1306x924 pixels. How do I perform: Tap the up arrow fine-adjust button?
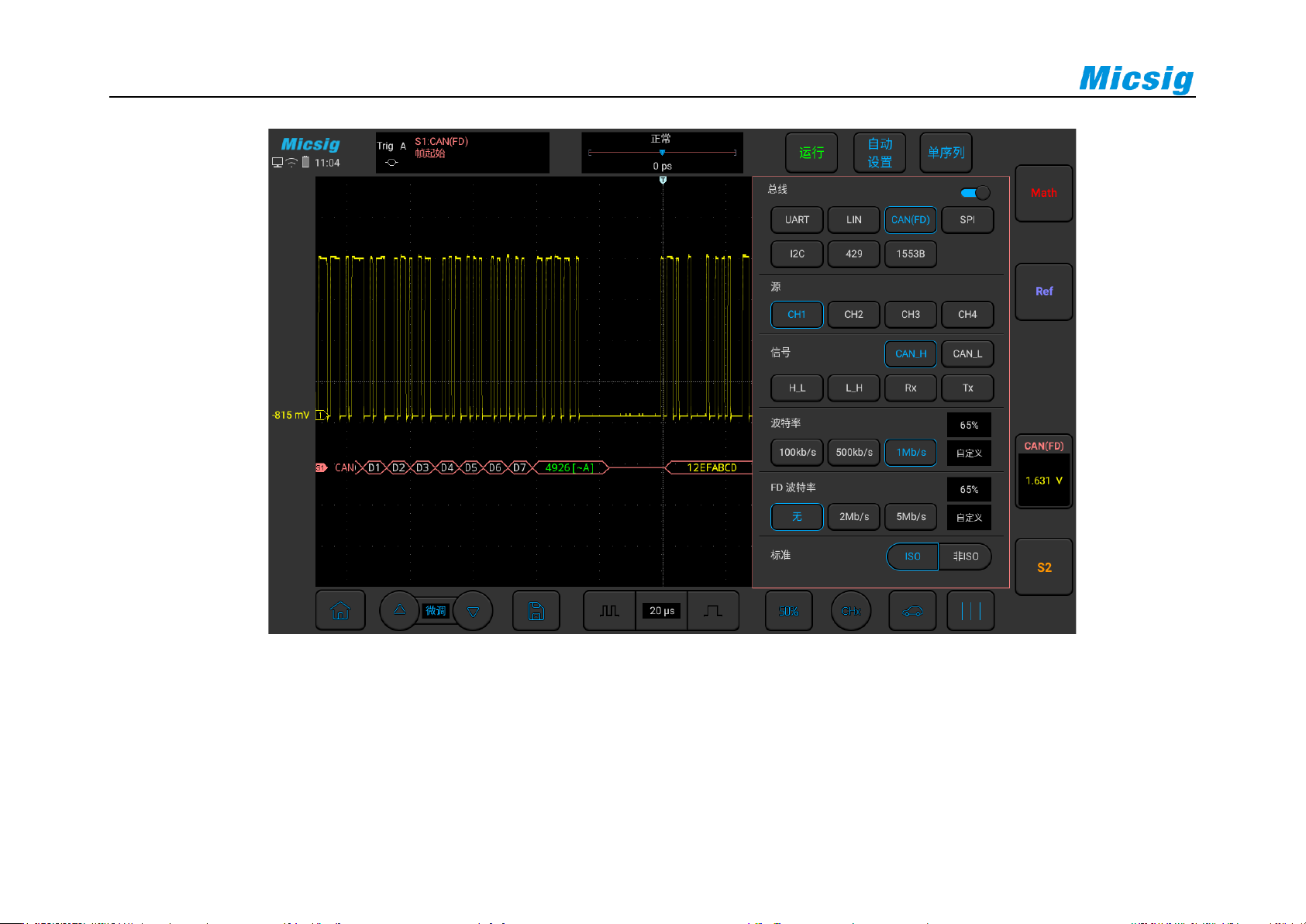399,611
